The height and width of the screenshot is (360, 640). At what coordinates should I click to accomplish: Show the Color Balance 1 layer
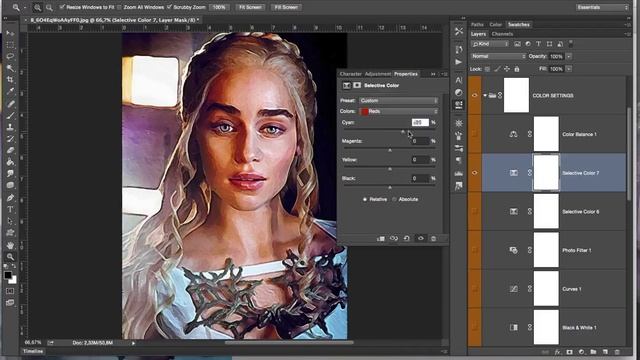(x=474, y=134)
